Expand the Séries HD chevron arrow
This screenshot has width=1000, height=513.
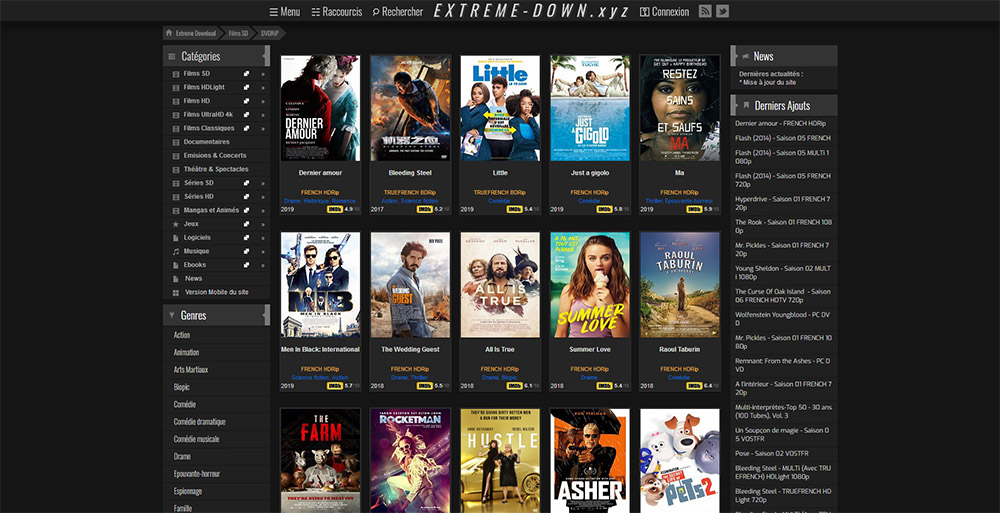tap(263, 197)
